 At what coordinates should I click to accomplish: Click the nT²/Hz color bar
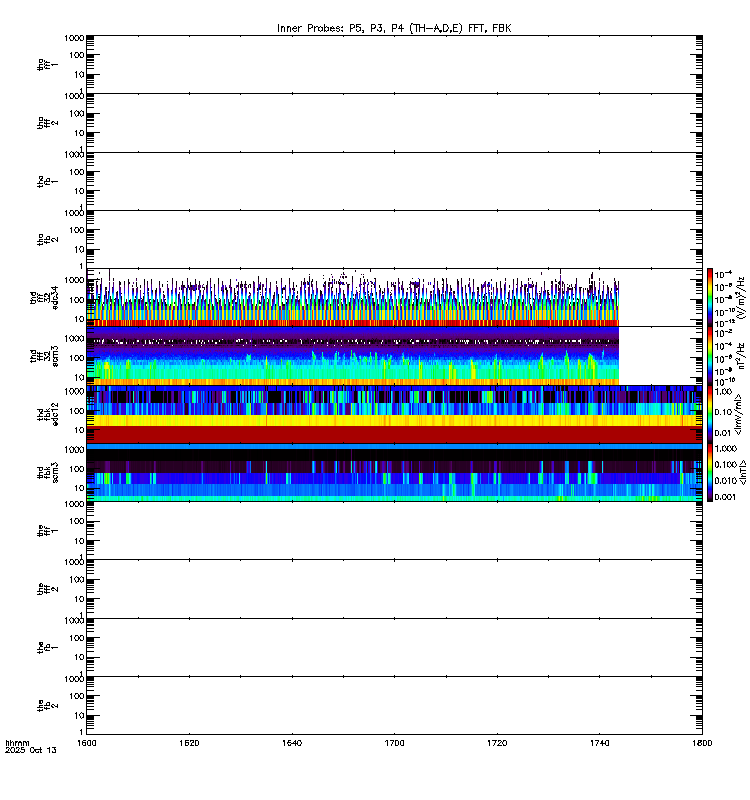click(710, 356)
